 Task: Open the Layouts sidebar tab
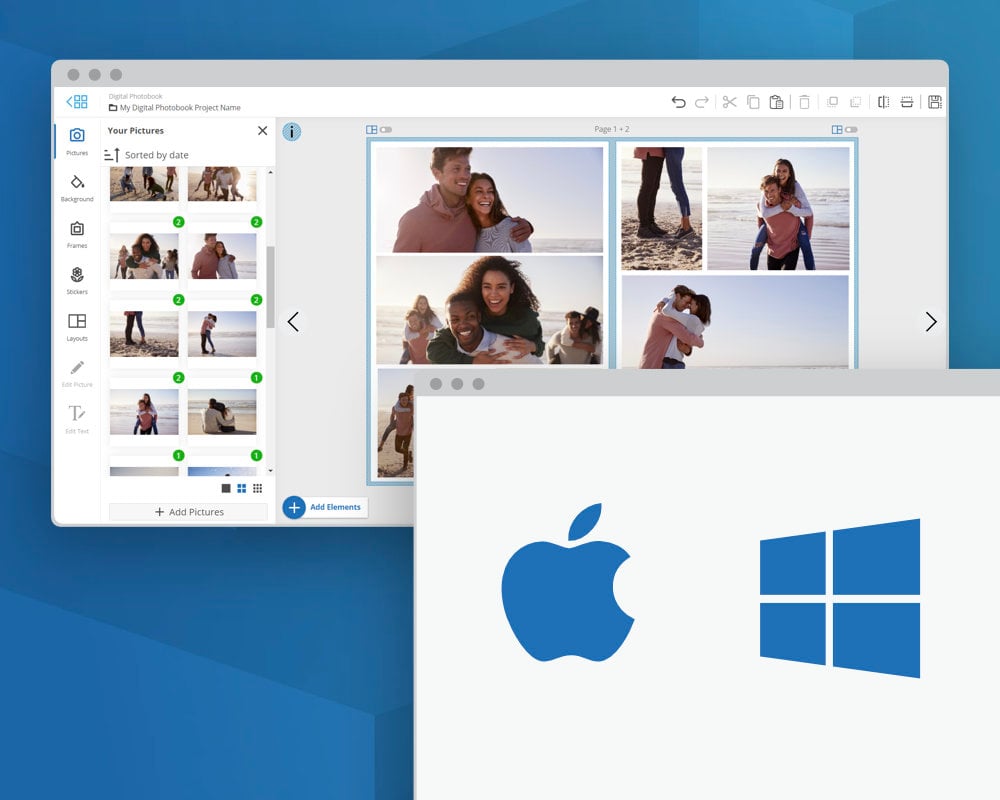pyautogui.click(x=77, y=327)
